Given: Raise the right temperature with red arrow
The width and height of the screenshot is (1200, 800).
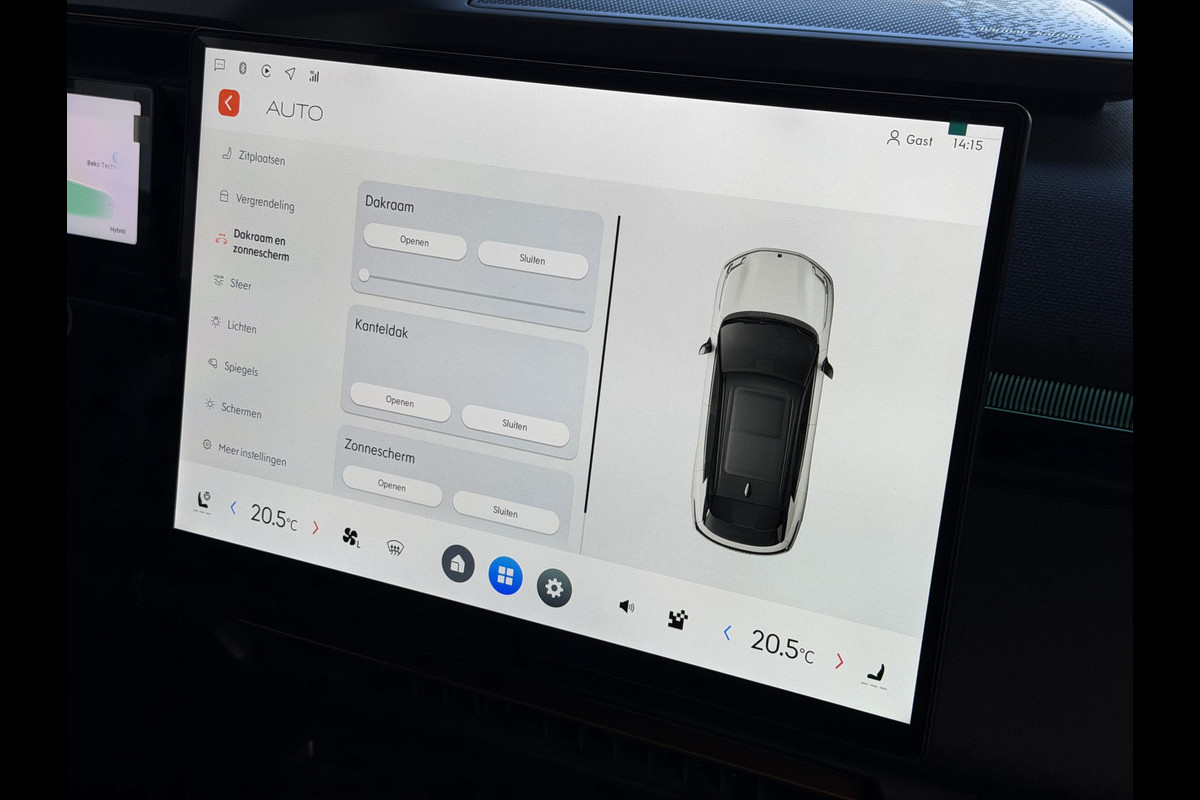Looking at the screenshot, I should click(839, 661).
